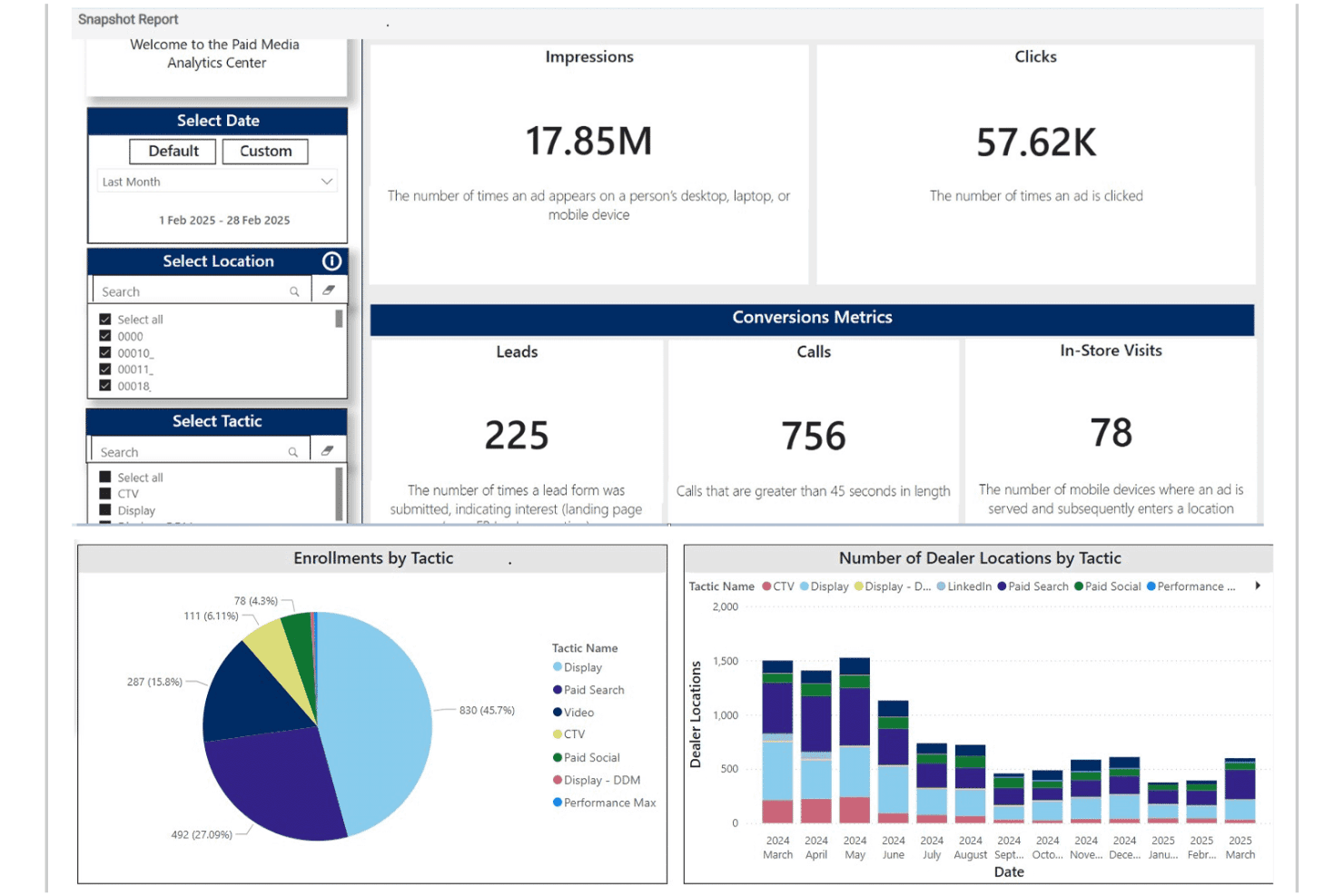Viewport: 1344px width, 896px height.
Task: Click the Conversions Metrics header bar
Action: pyautogui.click(x=812, y=318)
